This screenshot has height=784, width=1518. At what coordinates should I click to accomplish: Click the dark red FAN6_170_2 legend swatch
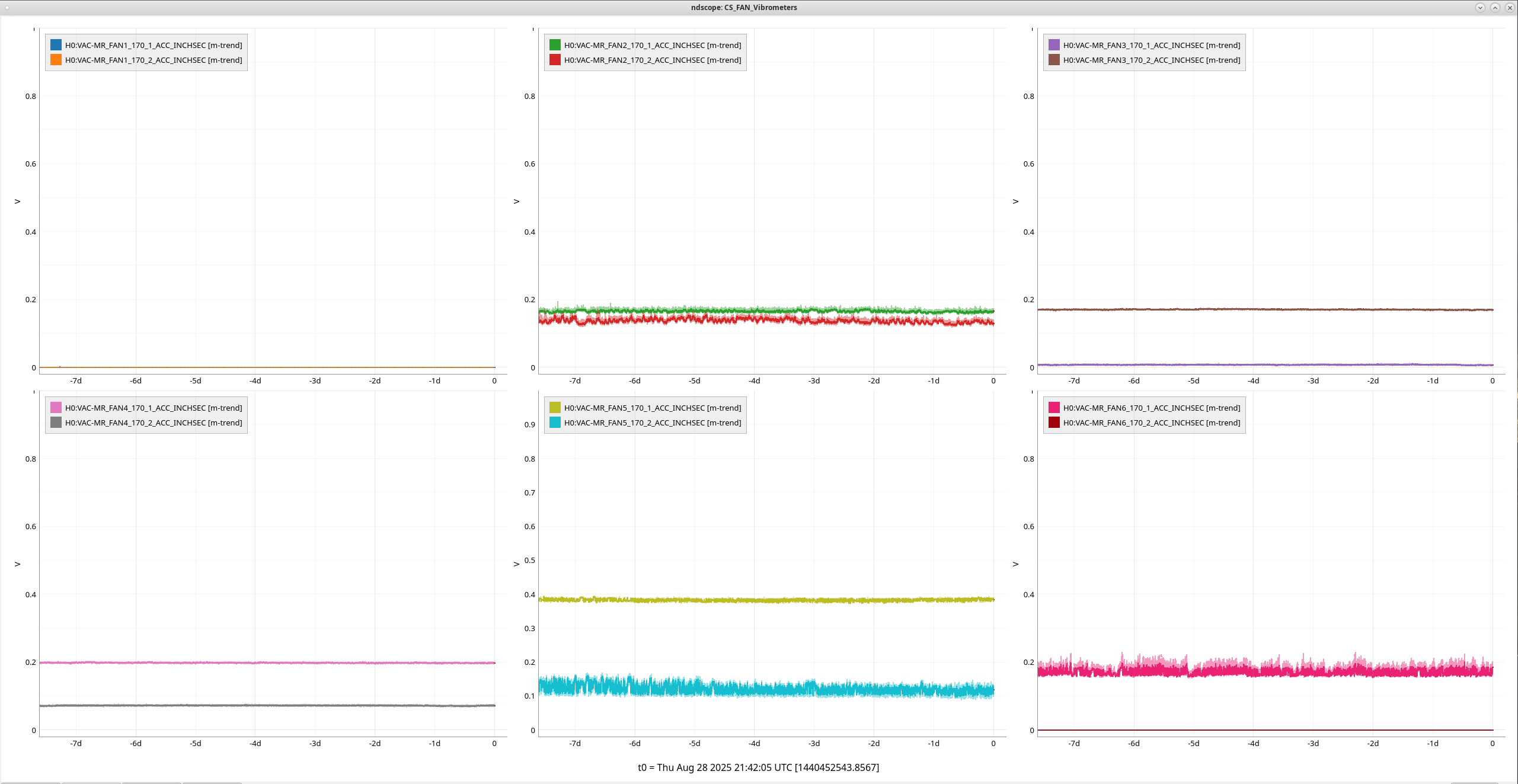point(1054,423)
